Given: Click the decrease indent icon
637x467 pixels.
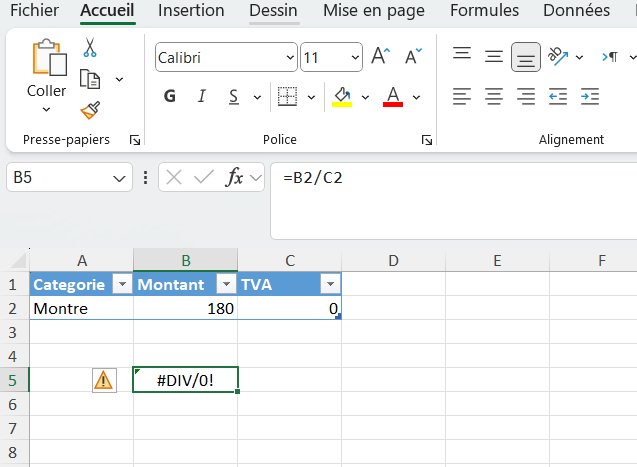Looking at the screenshot, I should (x=558, y=97).
